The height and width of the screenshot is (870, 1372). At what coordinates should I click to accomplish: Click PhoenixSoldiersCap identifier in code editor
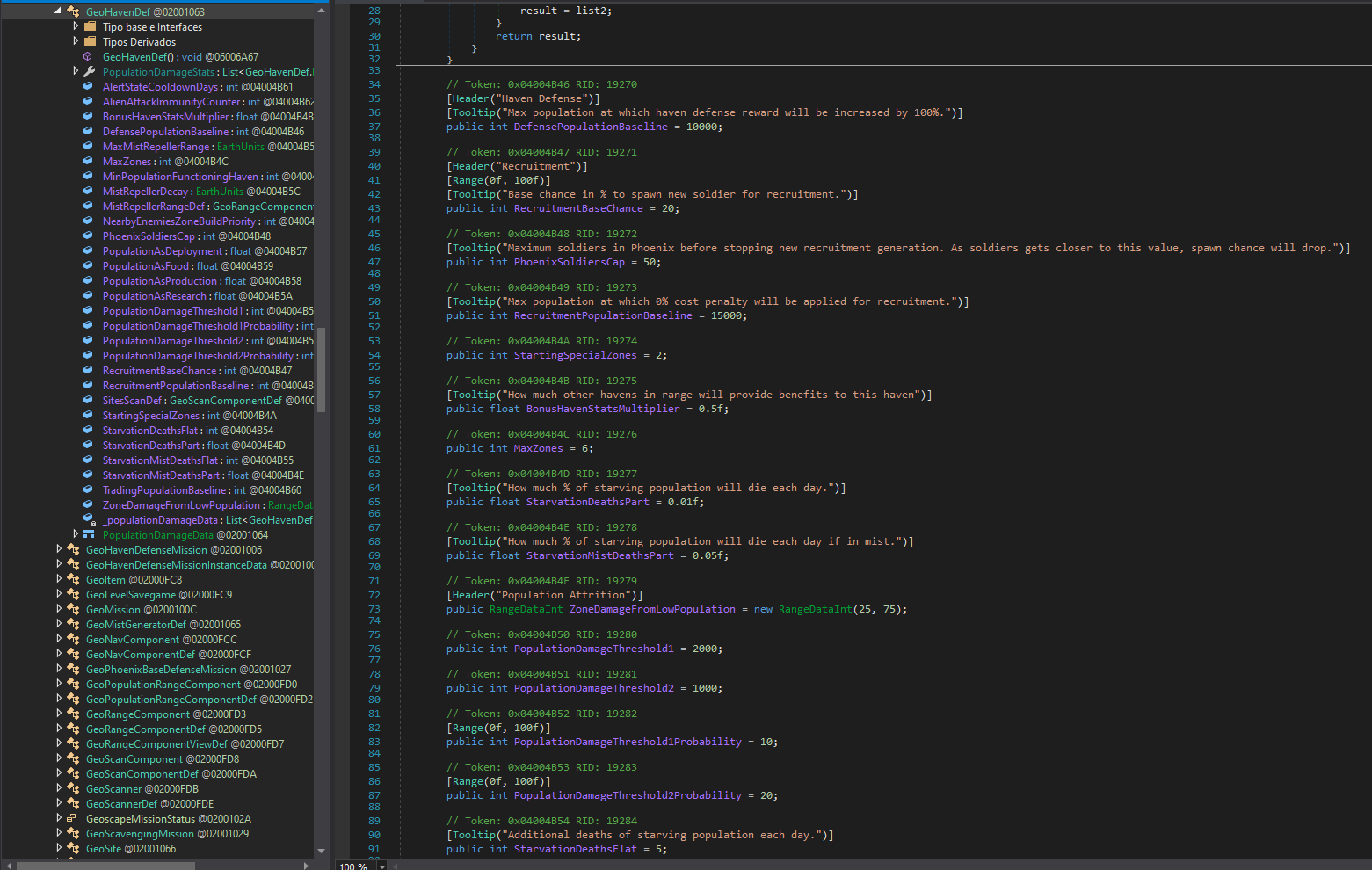point(570,262)
